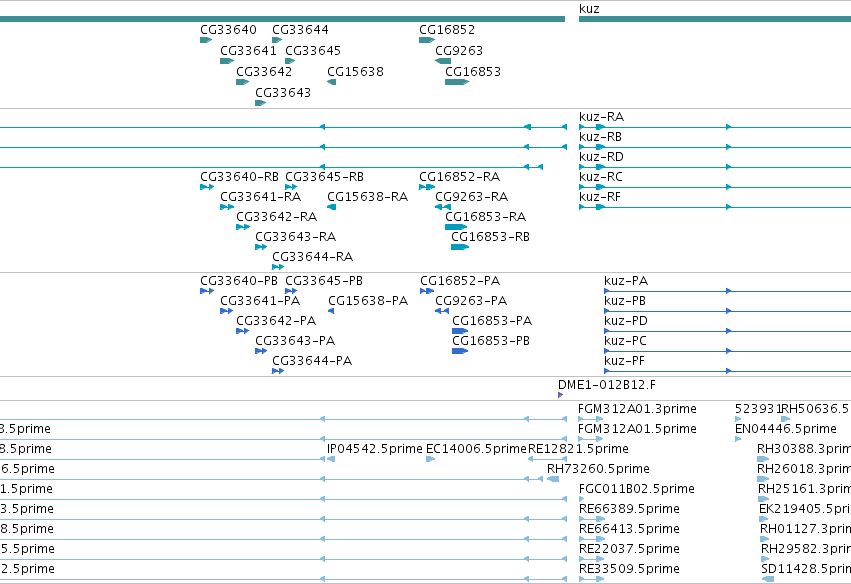Click the kuz-RF transcript label
851x584 pixels.
point(600,197)
